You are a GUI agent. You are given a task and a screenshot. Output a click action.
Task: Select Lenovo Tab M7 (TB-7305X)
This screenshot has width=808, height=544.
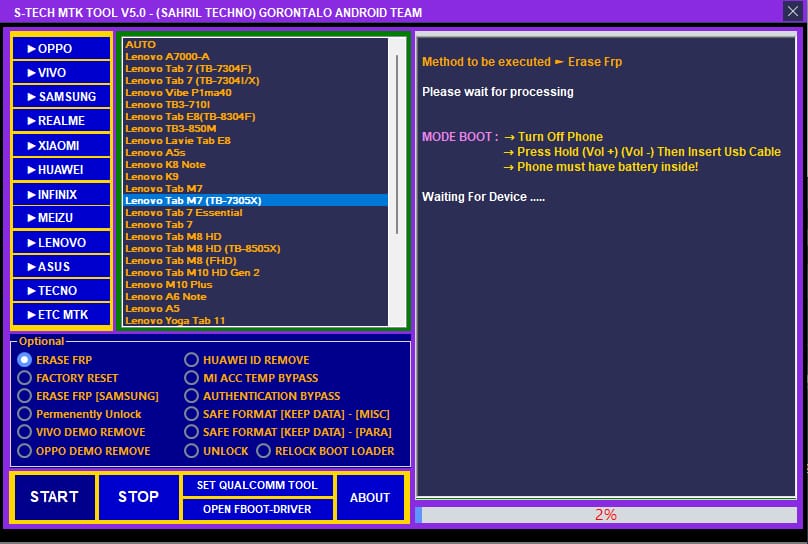(256, 200)
